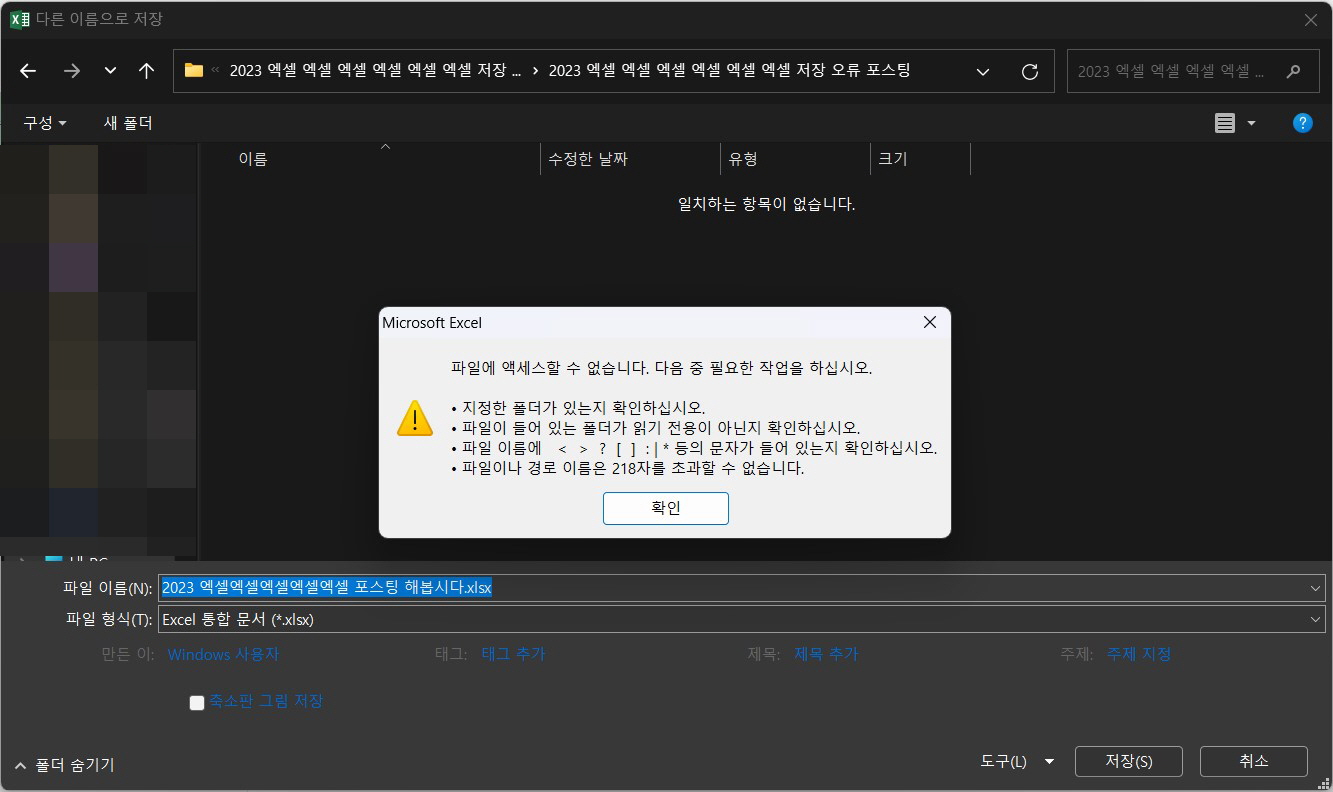Collapse folders with 폴더 숨기기
Image resolution: width=1333 pixels, height=792 pixels.
pyautogui.click(x=62, y=764)
